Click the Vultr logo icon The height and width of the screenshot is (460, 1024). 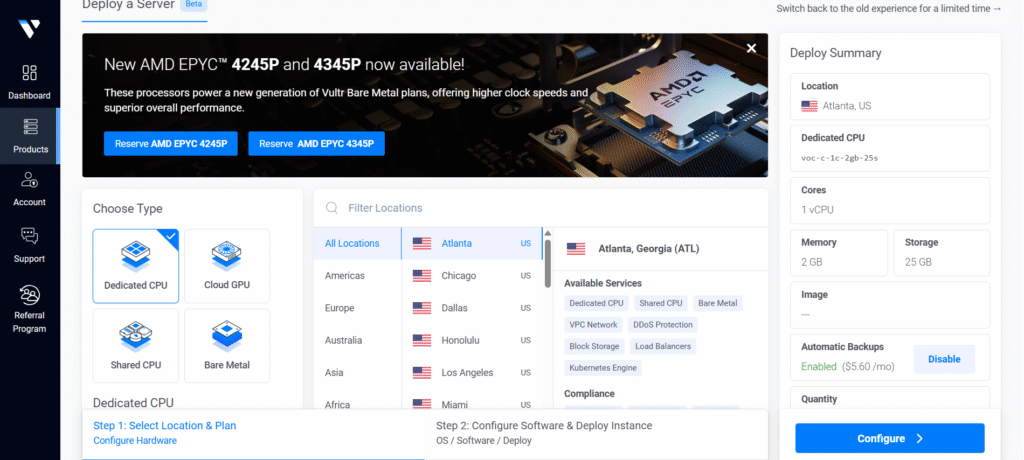tap(29, 28)
